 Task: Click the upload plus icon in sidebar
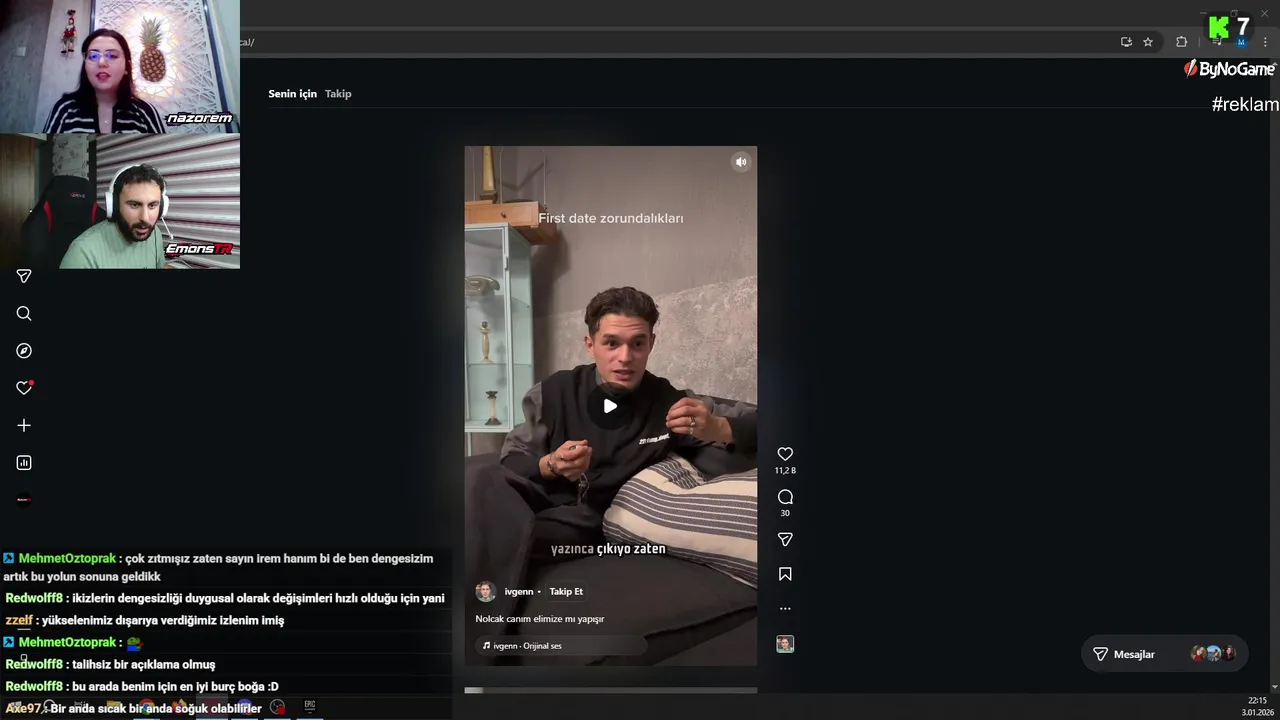tap(24, 425)
